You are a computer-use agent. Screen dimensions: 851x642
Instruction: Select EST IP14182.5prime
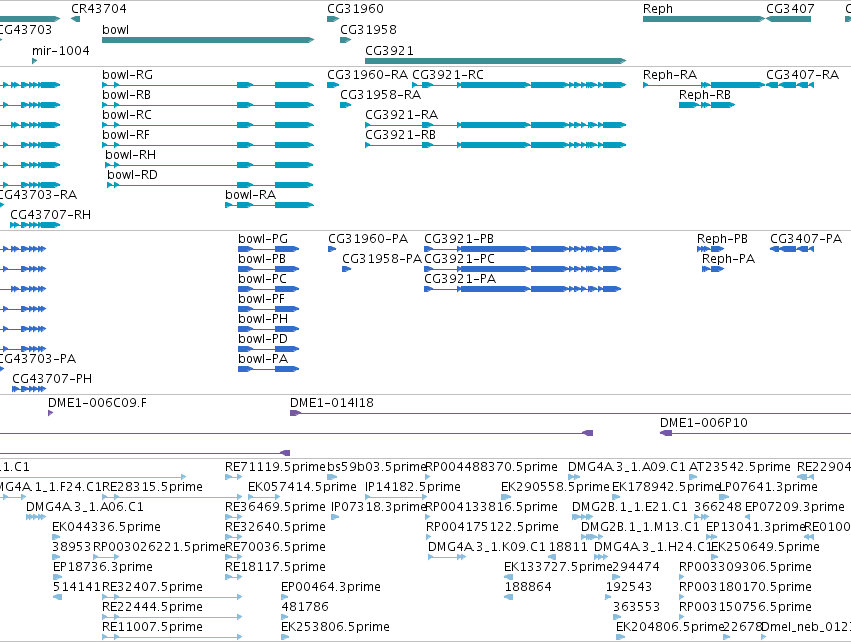click(396, 497)
